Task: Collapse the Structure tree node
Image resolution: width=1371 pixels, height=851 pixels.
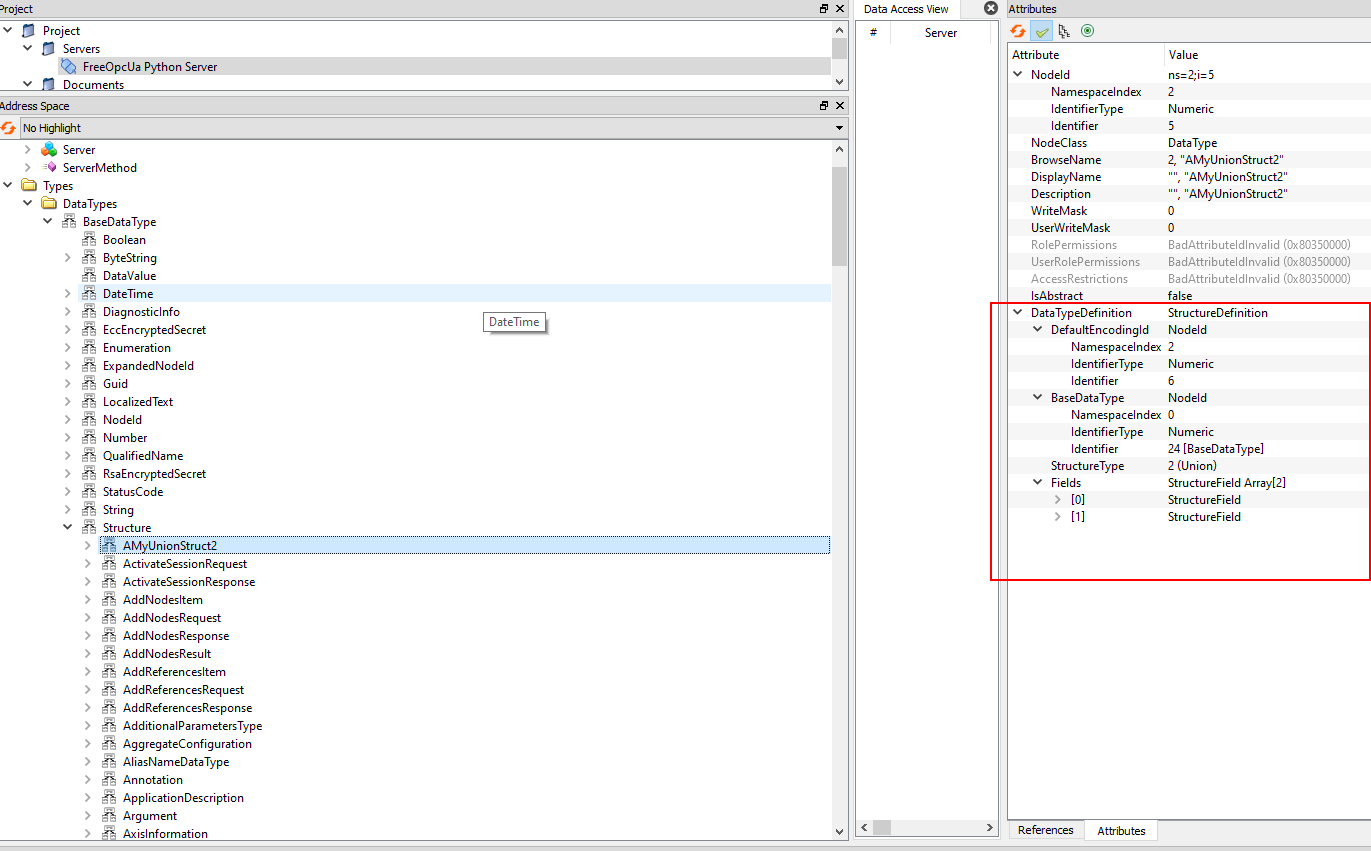Action: 68,528
